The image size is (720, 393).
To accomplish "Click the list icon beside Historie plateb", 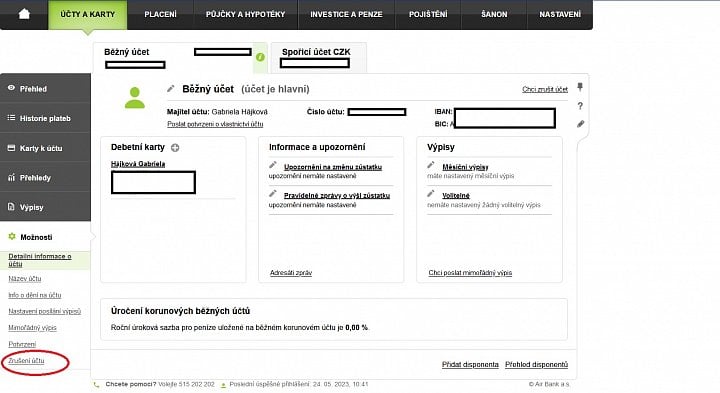I will 11,118.
